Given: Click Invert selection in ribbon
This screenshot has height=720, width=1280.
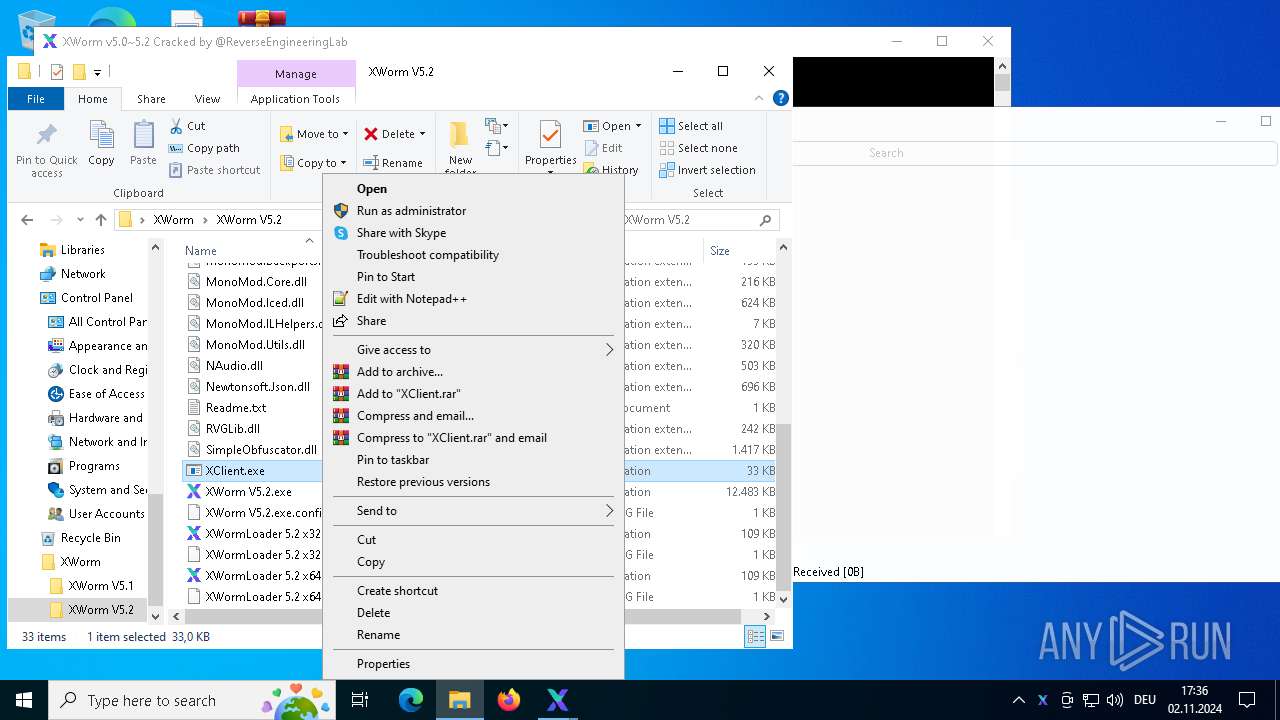Looking at the screenshot, I should [x=707, y=170].
